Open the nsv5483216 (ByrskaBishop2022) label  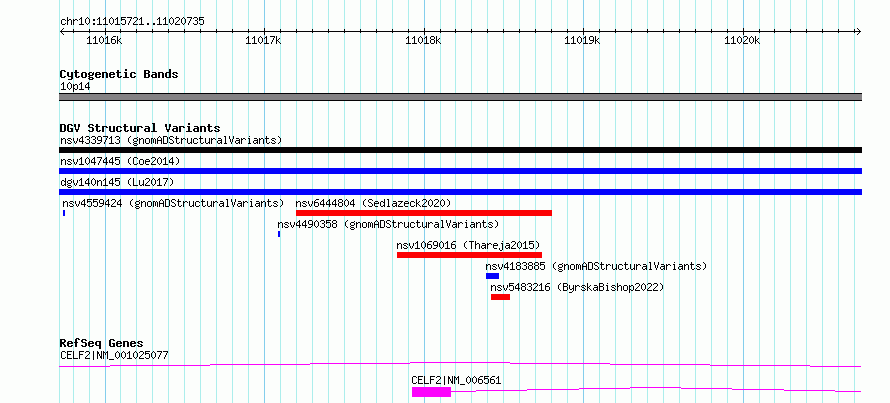point(577,287)
